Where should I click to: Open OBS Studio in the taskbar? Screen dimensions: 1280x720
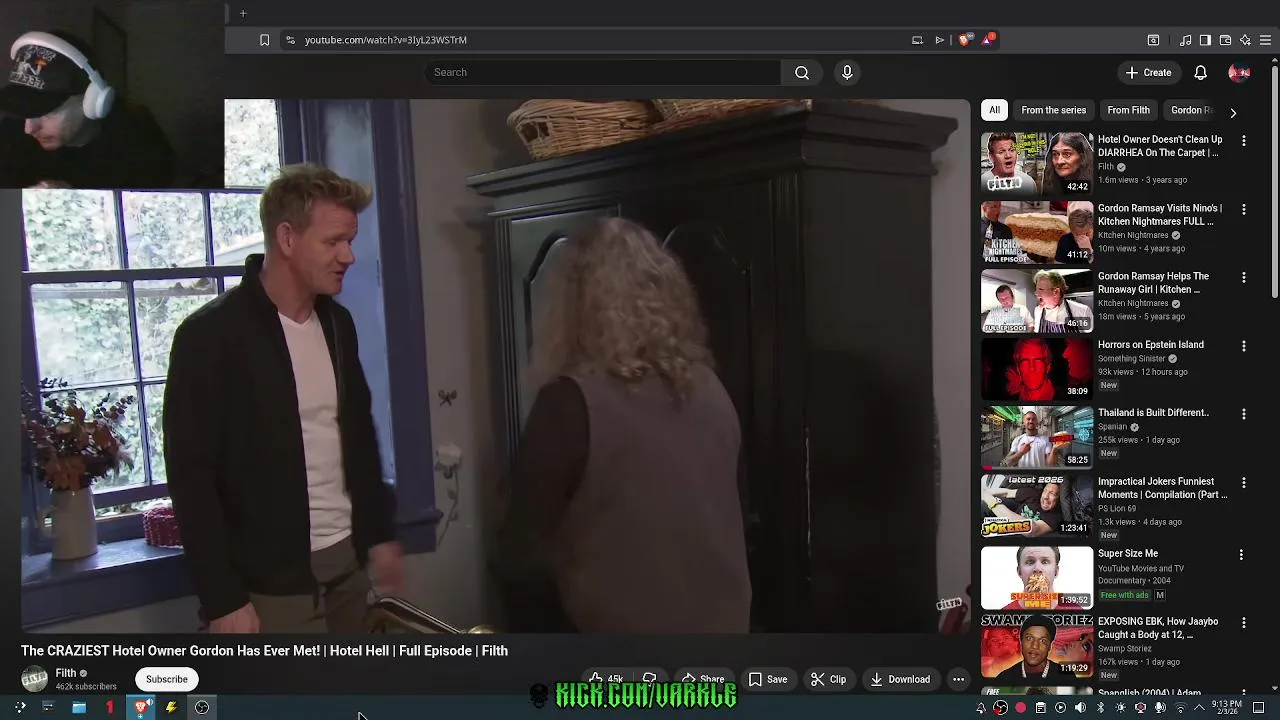pos(201,707)
